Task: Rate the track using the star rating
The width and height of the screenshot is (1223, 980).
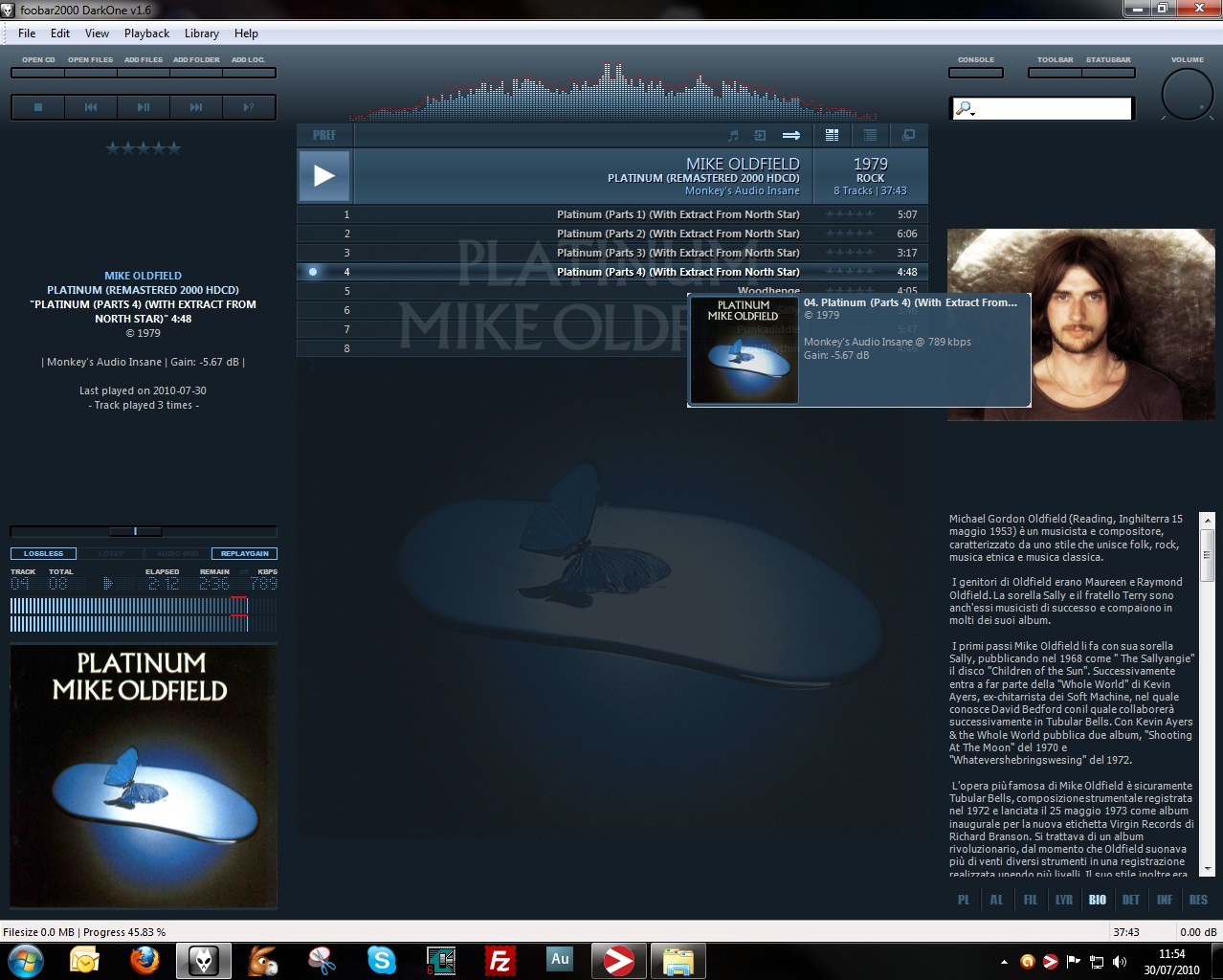Action: click(143, 148)
